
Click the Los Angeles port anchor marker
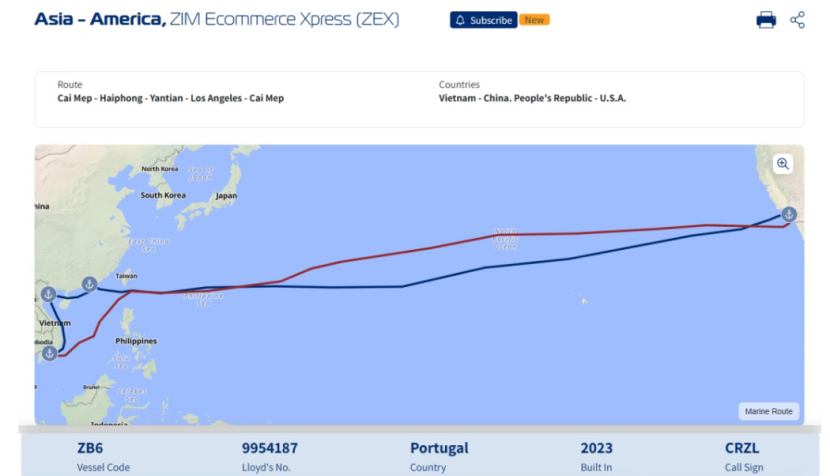788,214
